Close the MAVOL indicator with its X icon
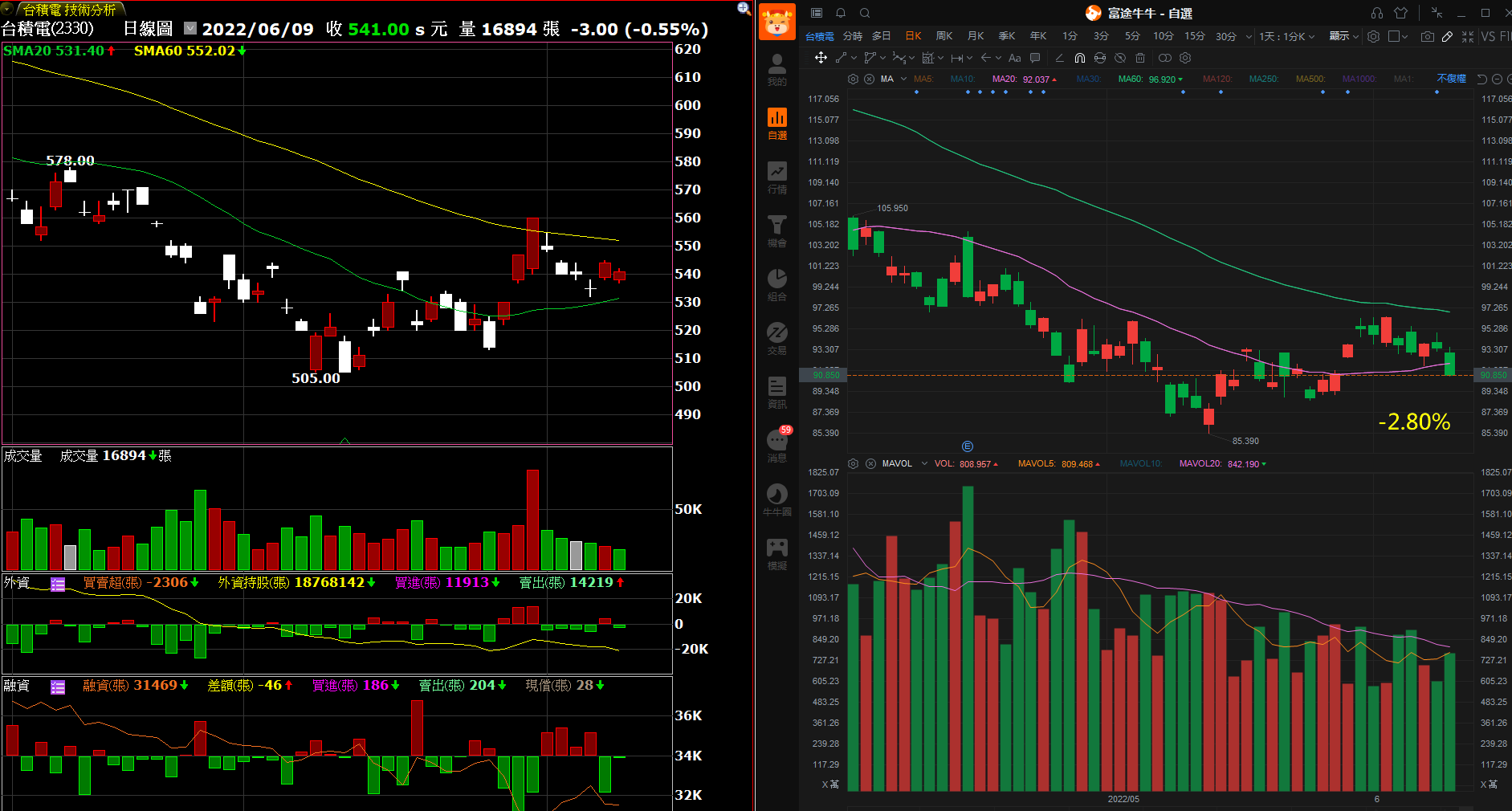This screenshot has width=1512, height=811. pyautogui.click(x=870, y=463)
